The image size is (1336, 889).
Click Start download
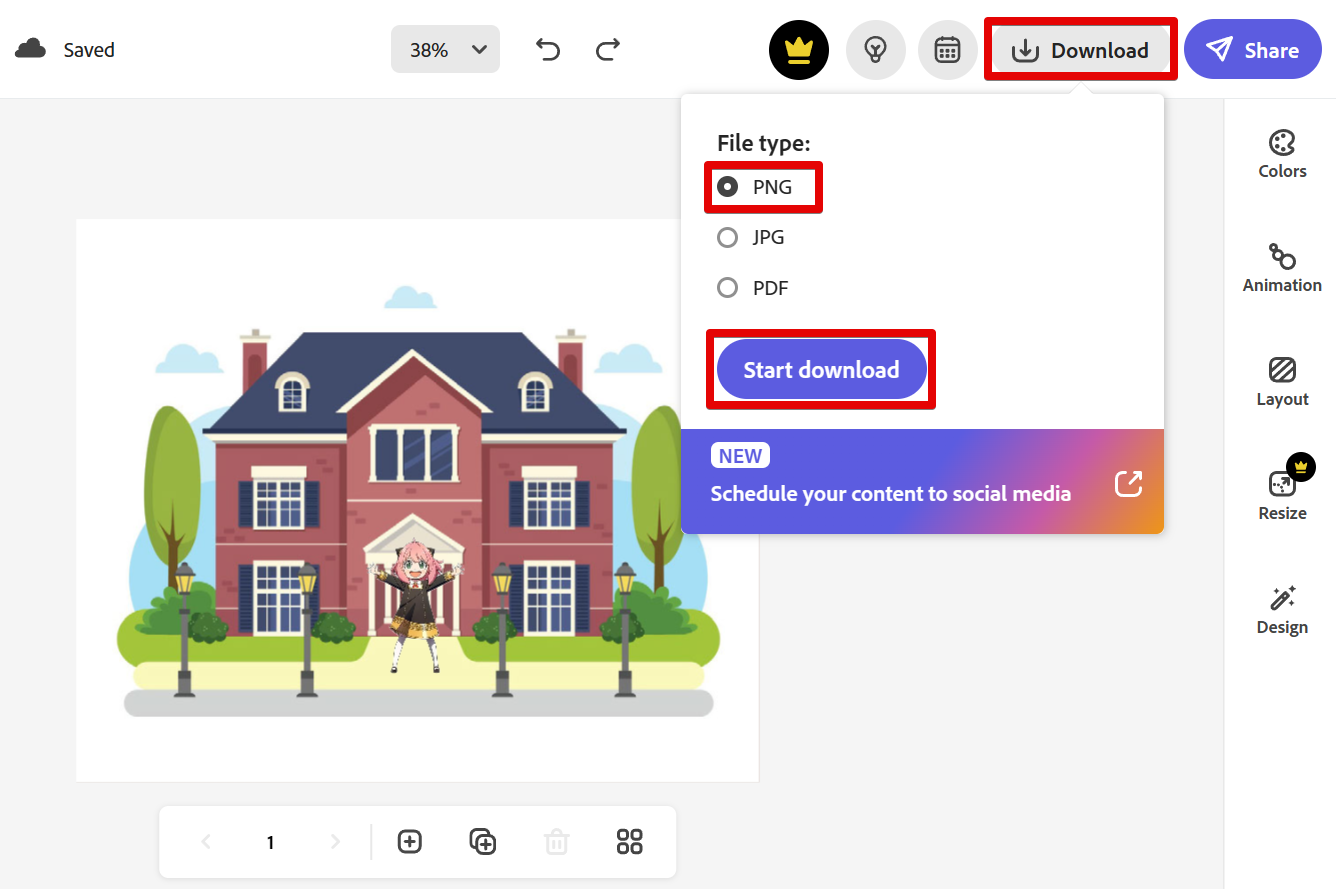822,369
